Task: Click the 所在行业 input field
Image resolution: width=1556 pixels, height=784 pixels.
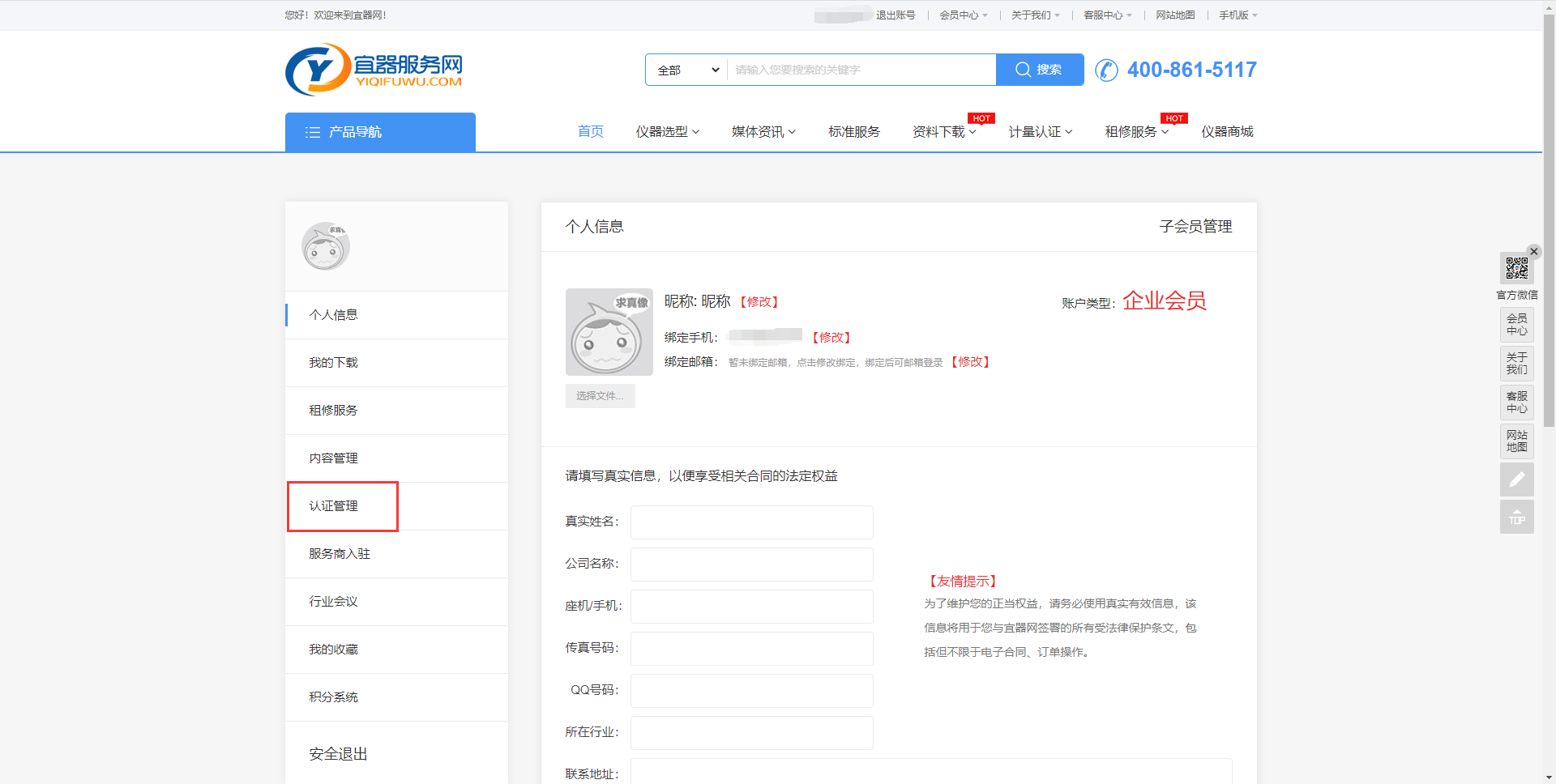Action: point(752,733)
